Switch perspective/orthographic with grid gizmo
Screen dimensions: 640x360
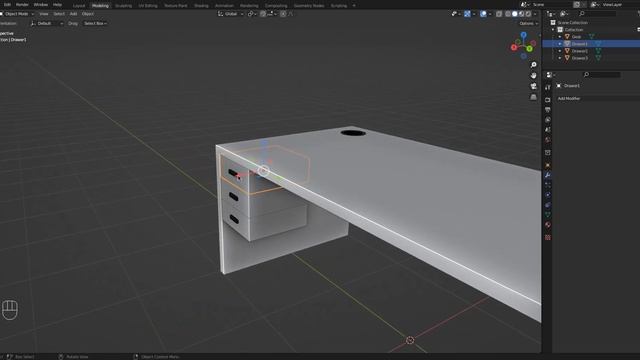533,97
